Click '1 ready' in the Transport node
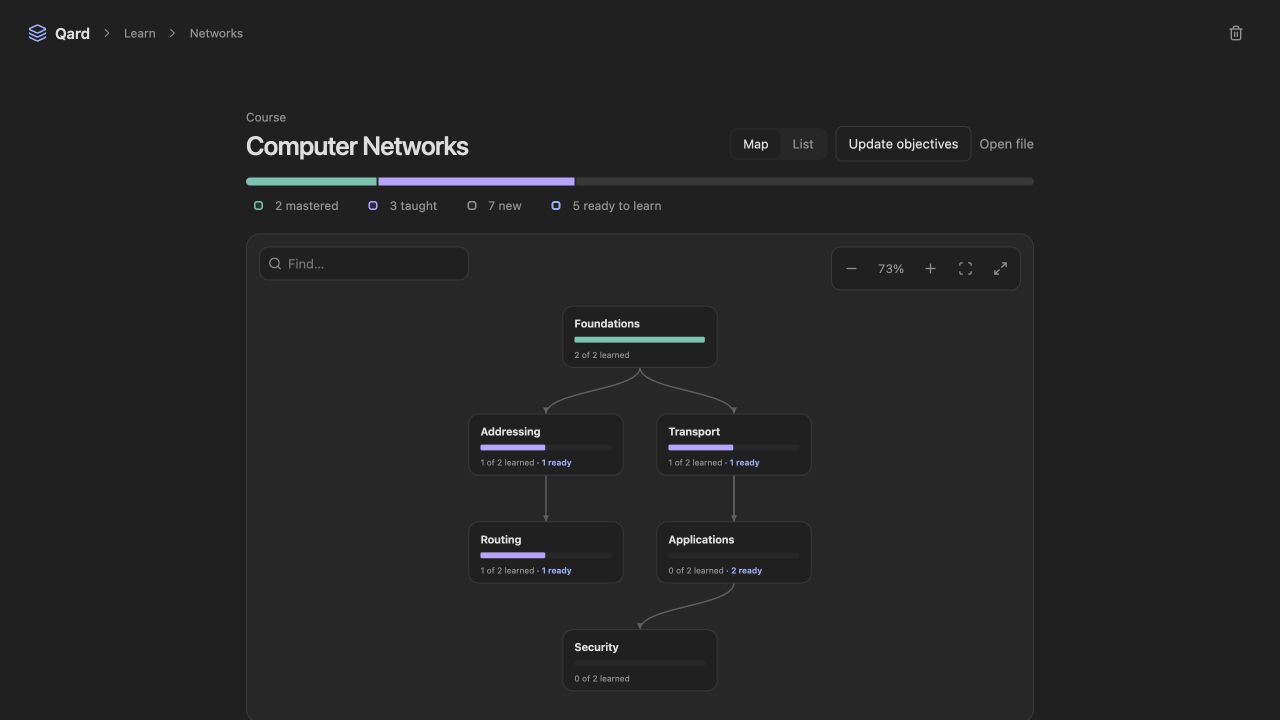This screenshot has width=1280, height=720. click(745, 463)
